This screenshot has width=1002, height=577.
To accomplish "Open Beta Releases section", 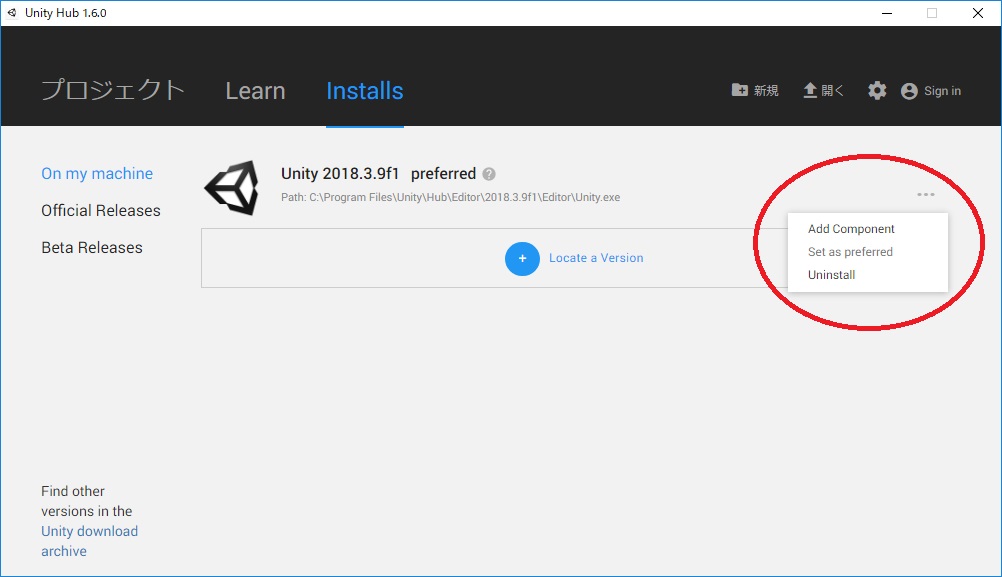I will coord(92,248).
